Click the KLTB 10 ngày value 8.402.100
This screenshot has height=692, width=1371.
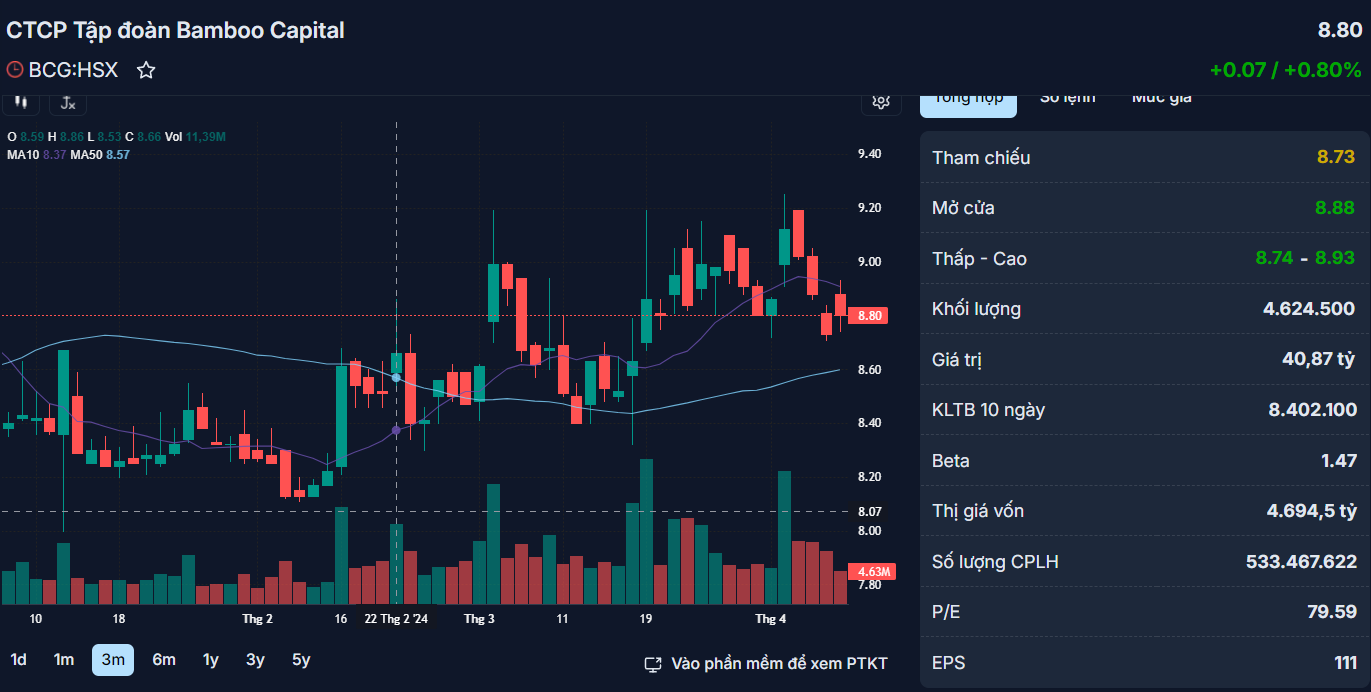pos(1312,410)
